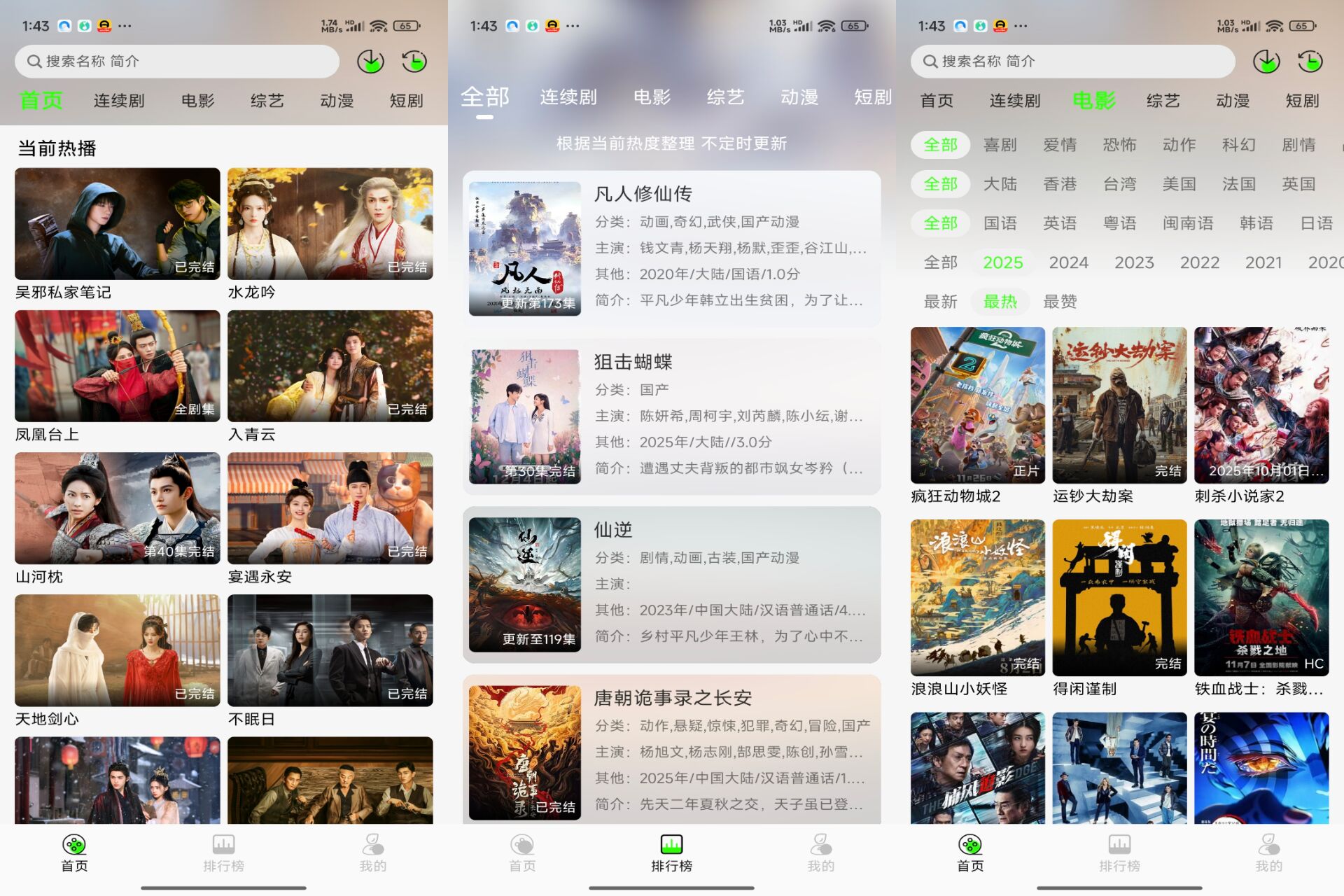Tap the download icon in right screen header
The image size is (1344, 896).
1266,62
